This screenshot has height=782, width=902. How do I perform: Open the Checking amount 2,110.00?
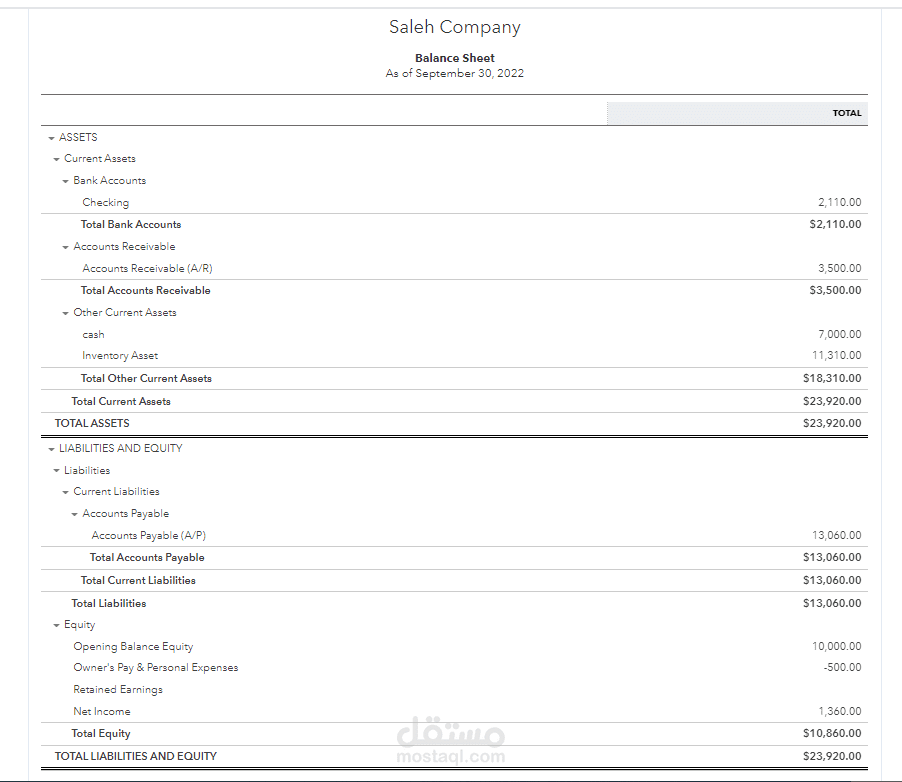coord(839,203)
